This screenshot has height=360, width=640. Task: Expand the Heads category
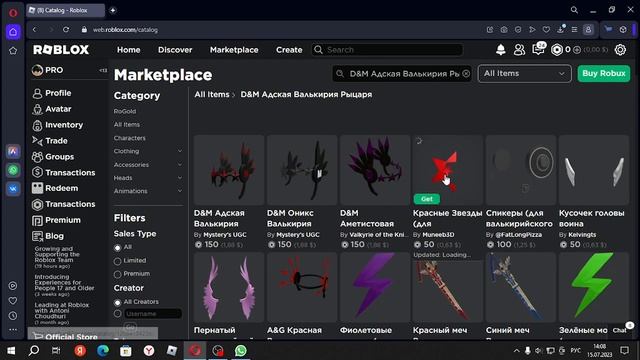pos(180,178)
